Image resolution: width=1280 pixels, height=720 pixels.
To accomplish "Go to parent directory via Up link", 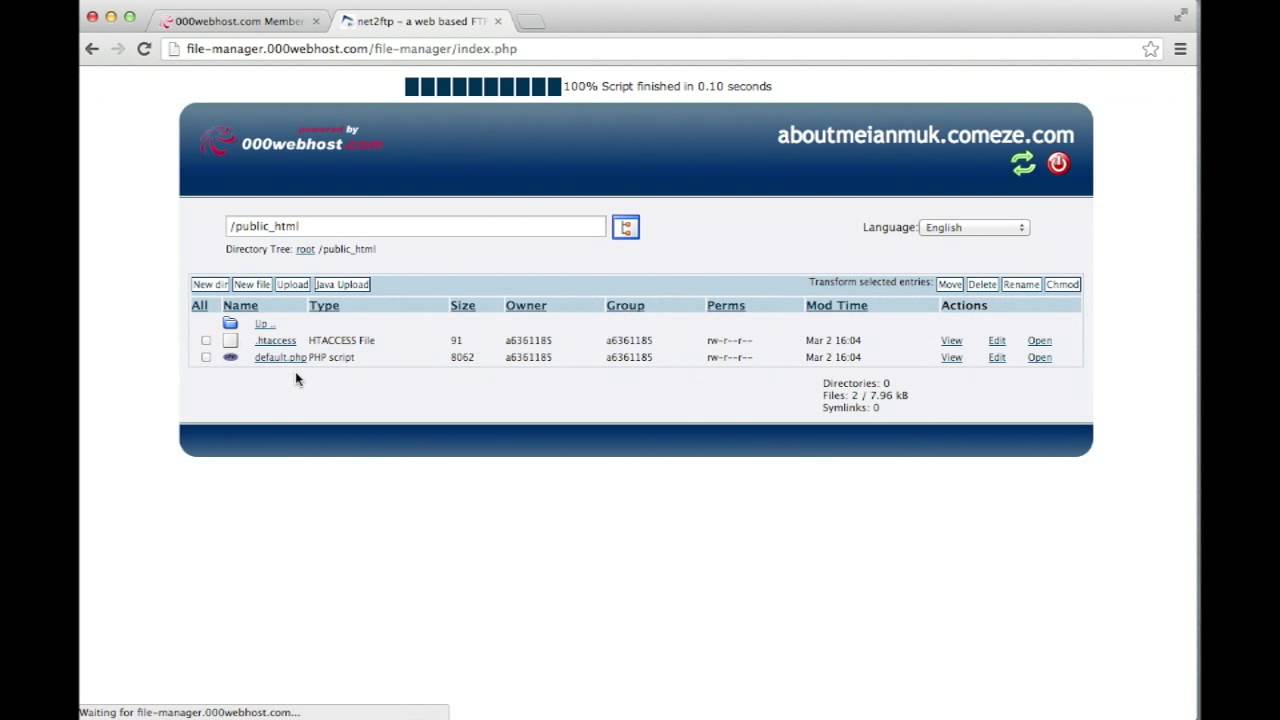I will click(264, 324).
